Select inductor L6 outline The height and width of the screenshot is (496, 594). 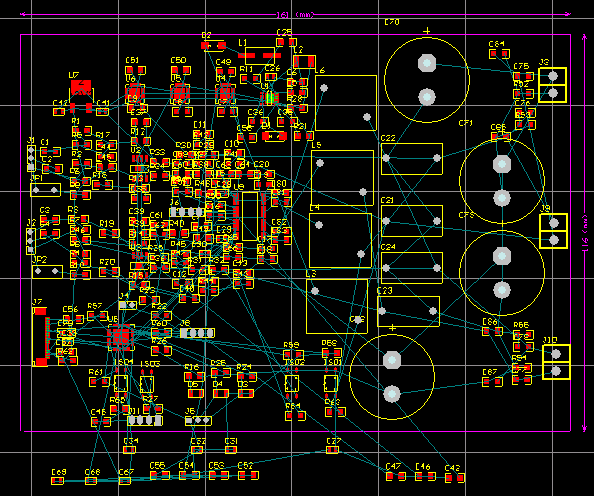click(345, 103)
